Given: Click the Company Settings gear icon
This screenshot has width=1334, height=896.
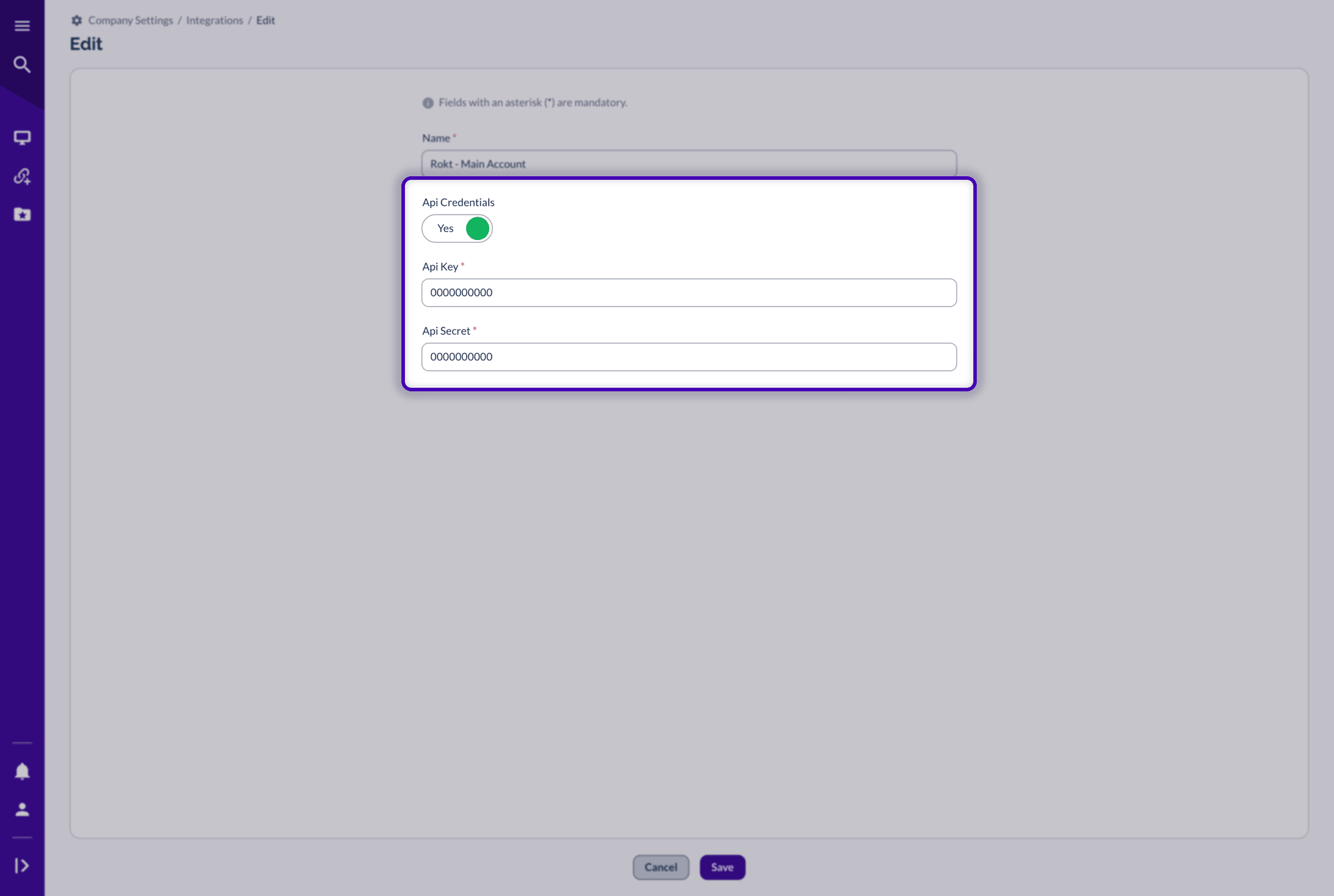Looking at the screenshot, I should (x=77, y=21).
